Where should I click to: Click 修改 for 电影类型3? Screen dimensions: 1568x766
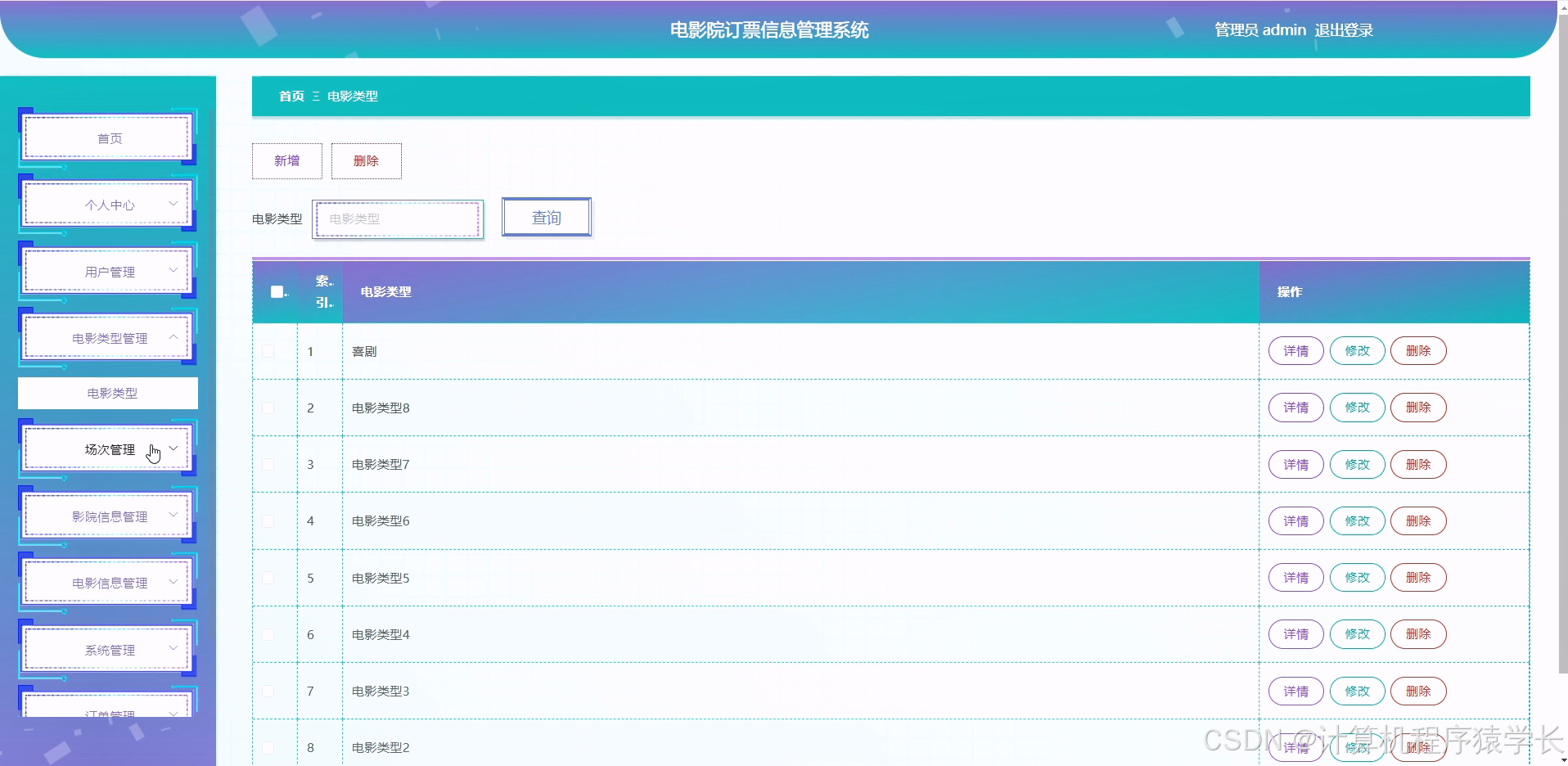1358,691
